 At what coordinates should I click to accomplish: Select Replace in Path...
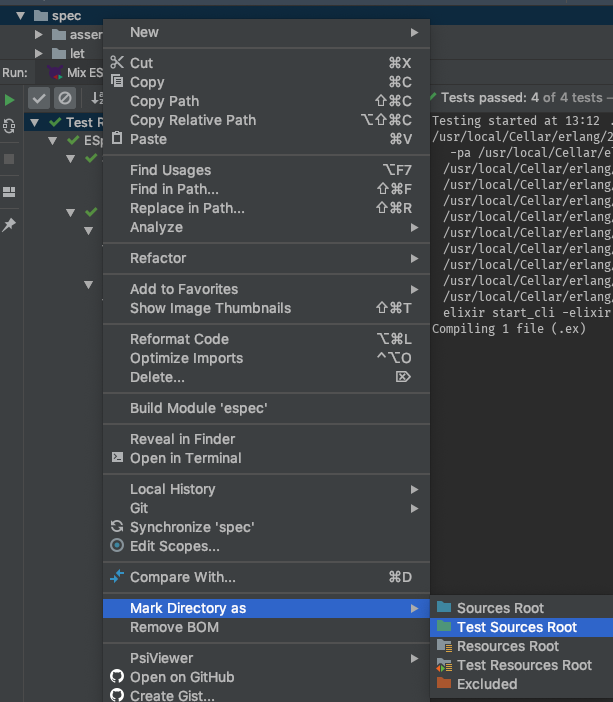(x=266, y=208)
